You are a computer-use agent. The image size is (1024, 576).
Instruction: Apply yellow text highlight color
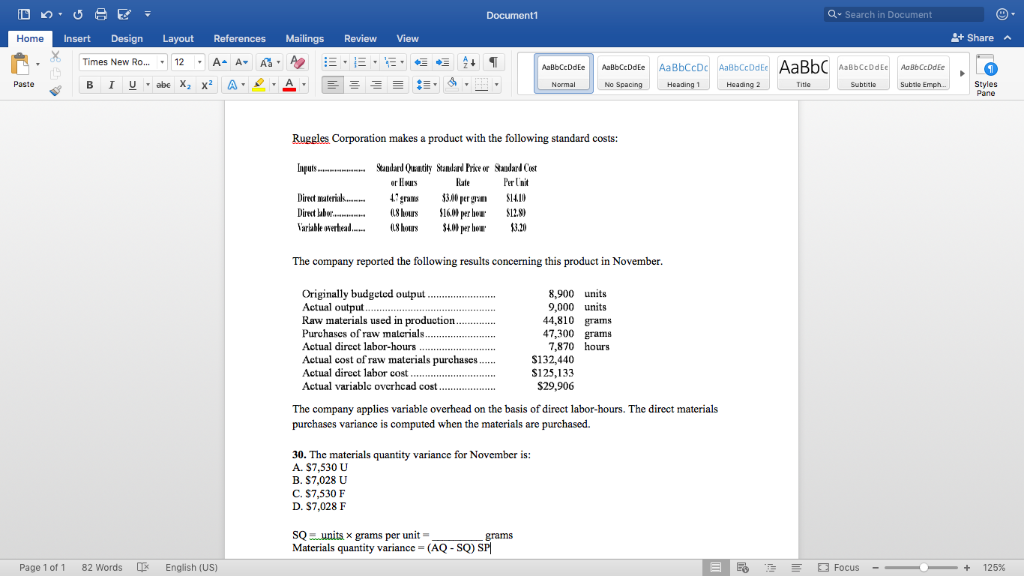click(259, 85)
